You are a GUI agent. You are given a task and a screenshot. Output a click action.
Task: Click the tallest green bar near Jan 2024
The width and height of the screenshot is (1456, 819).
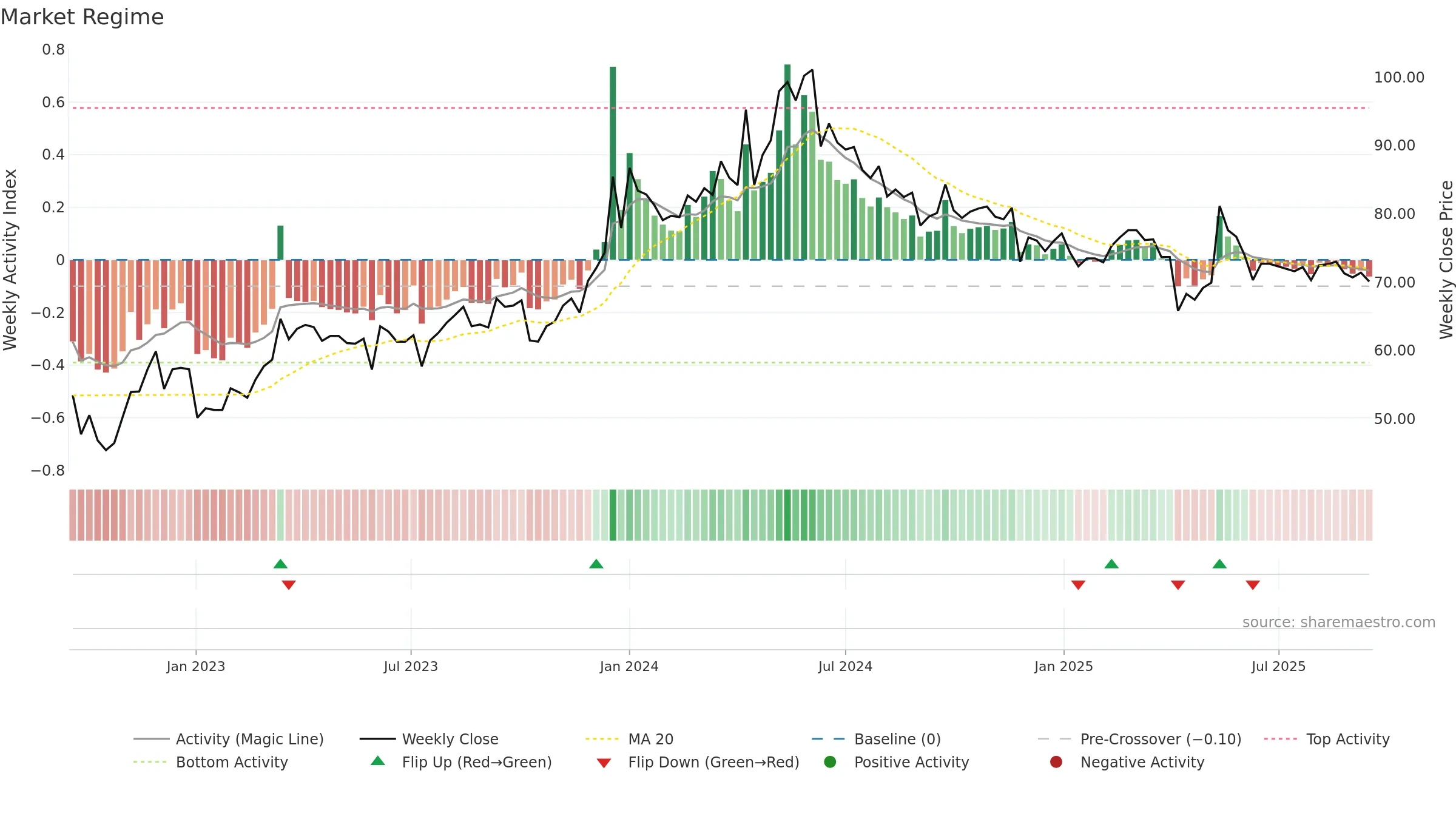[613, 163]
